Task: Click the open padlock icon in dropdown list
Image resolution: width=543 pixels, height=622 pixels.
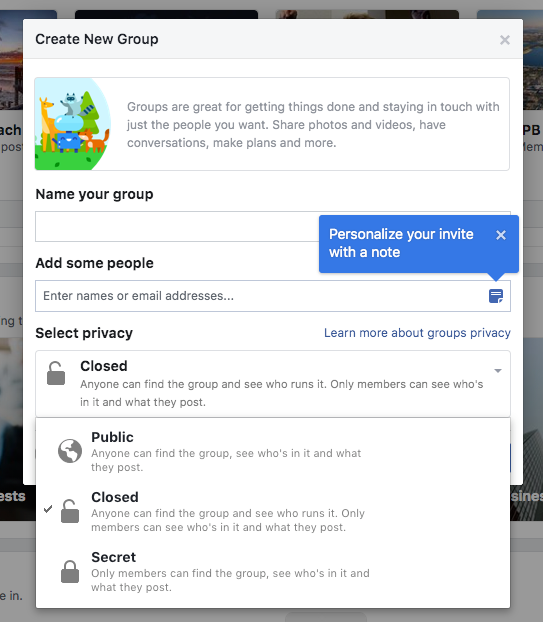Action: point(70,511)
